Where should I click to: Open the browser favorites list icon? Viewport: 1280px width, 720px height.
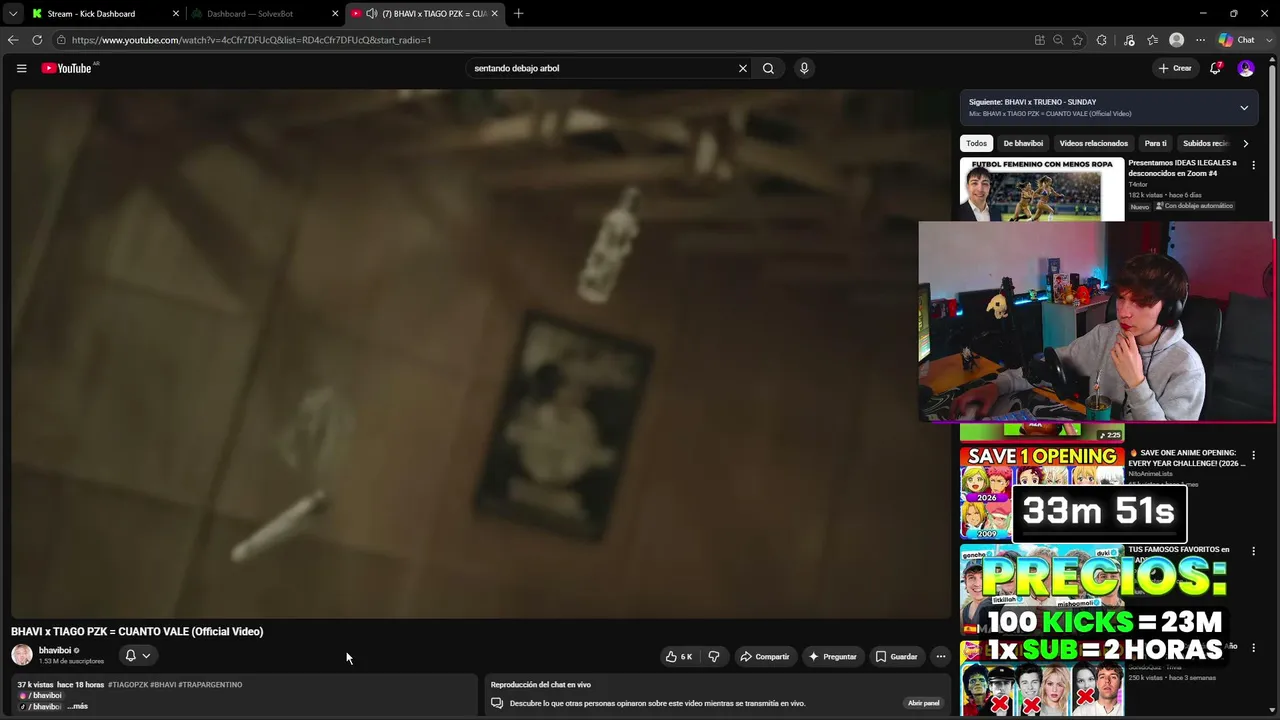pyautogui.click(x=1153, y=40)
